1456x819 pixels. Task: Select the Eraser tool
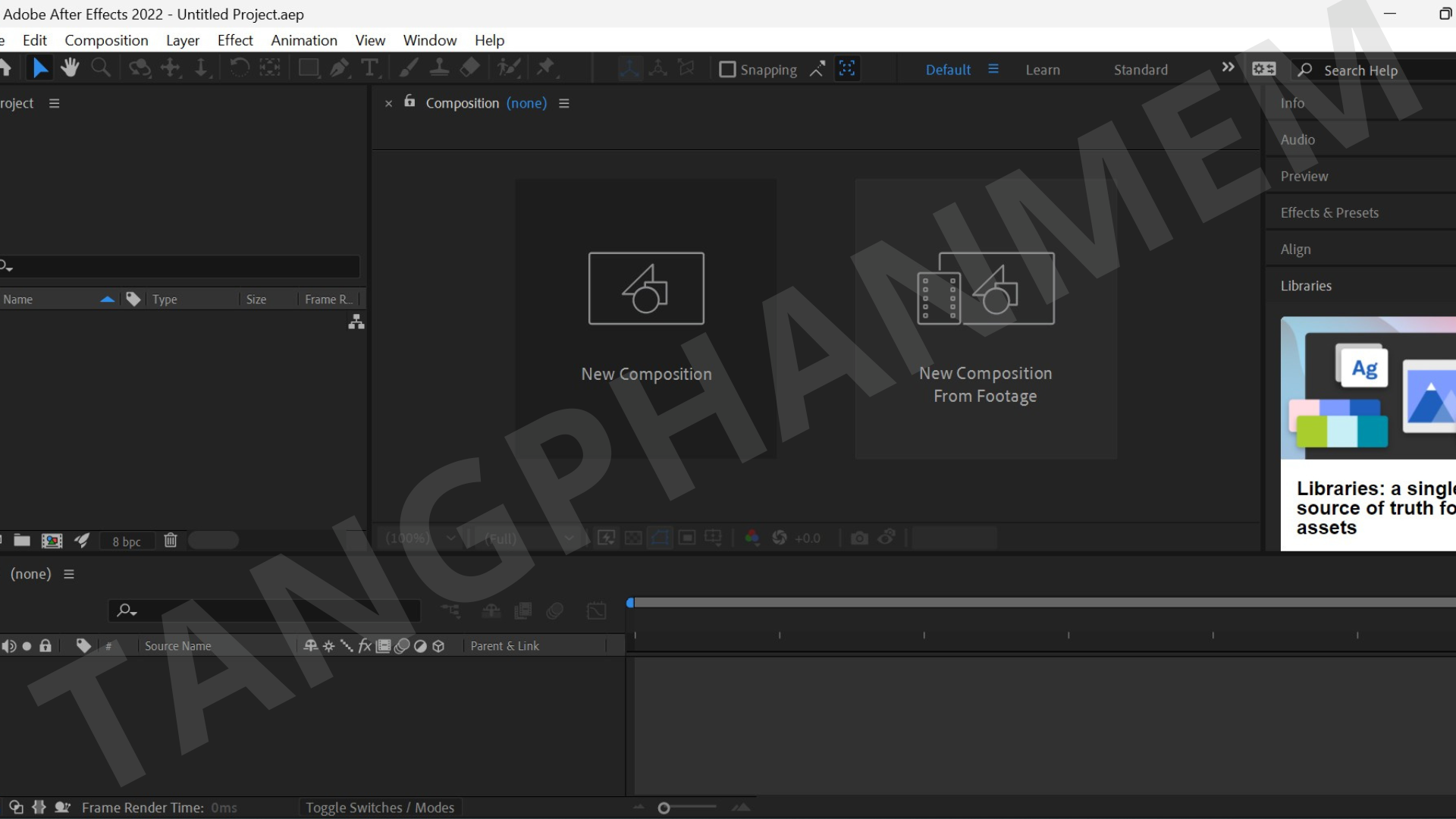pyautogui.click(x=469, y=67)
